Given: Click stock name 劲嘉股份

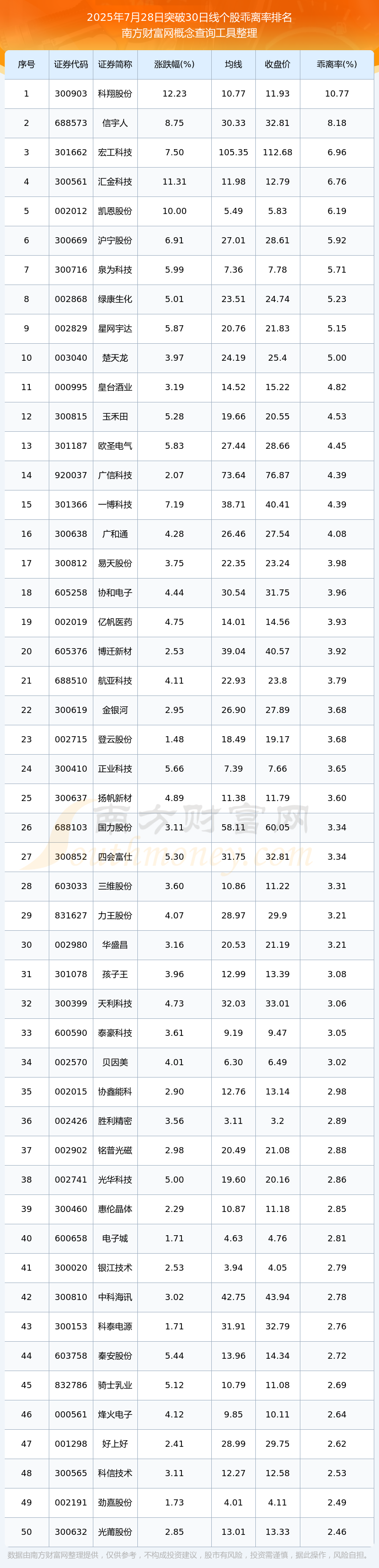Looking at the screenshot, I should (x=115, y=1503).
